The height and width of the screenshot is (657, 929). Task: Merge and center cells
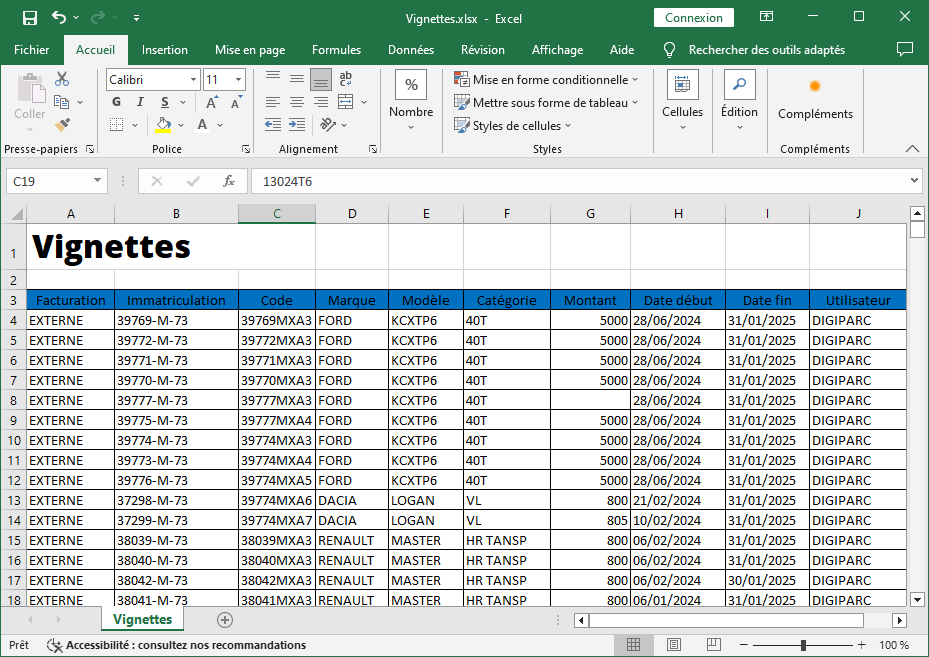[x=345, y=102]
